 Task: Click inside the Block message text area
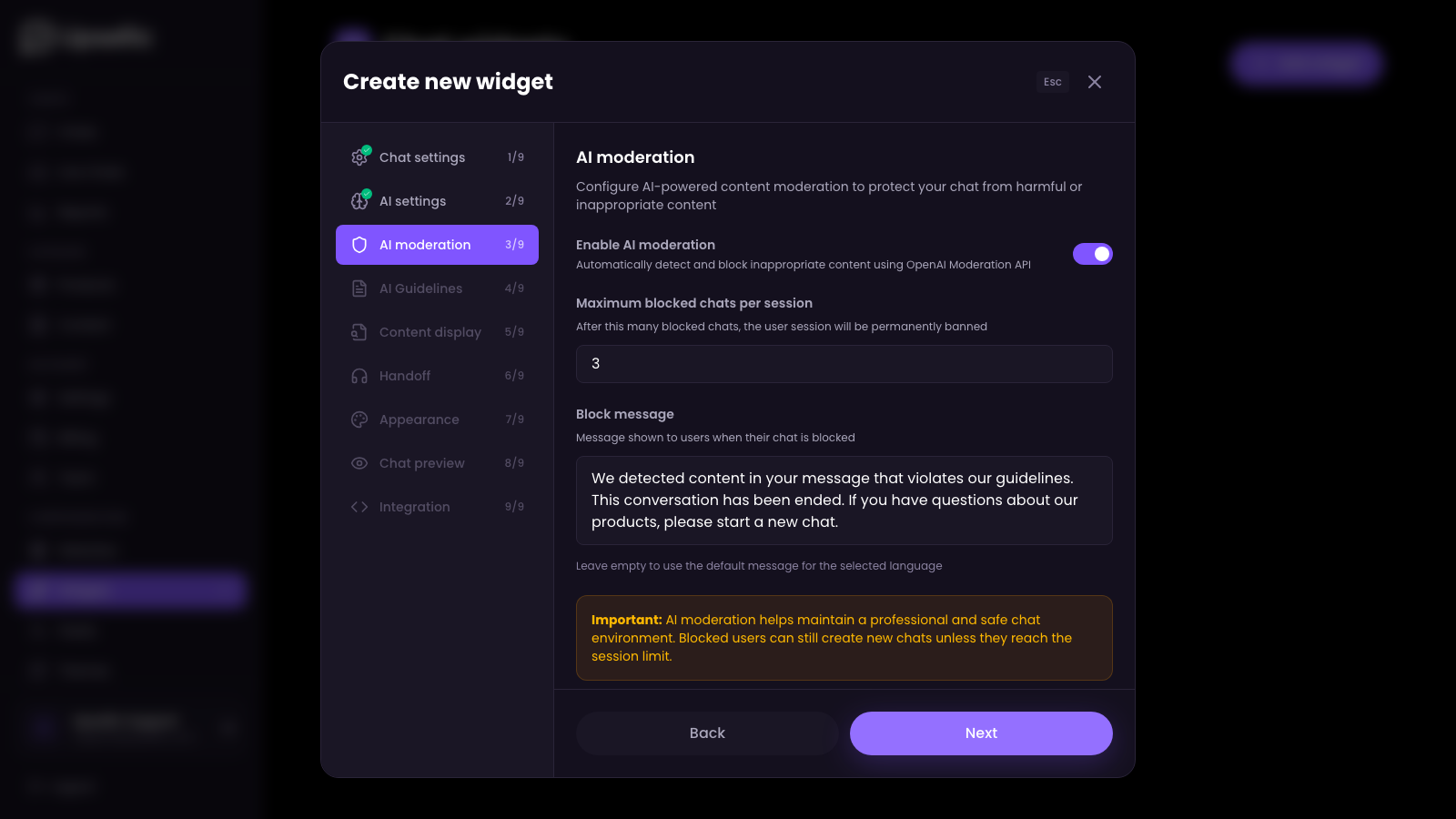coord(844,500)
